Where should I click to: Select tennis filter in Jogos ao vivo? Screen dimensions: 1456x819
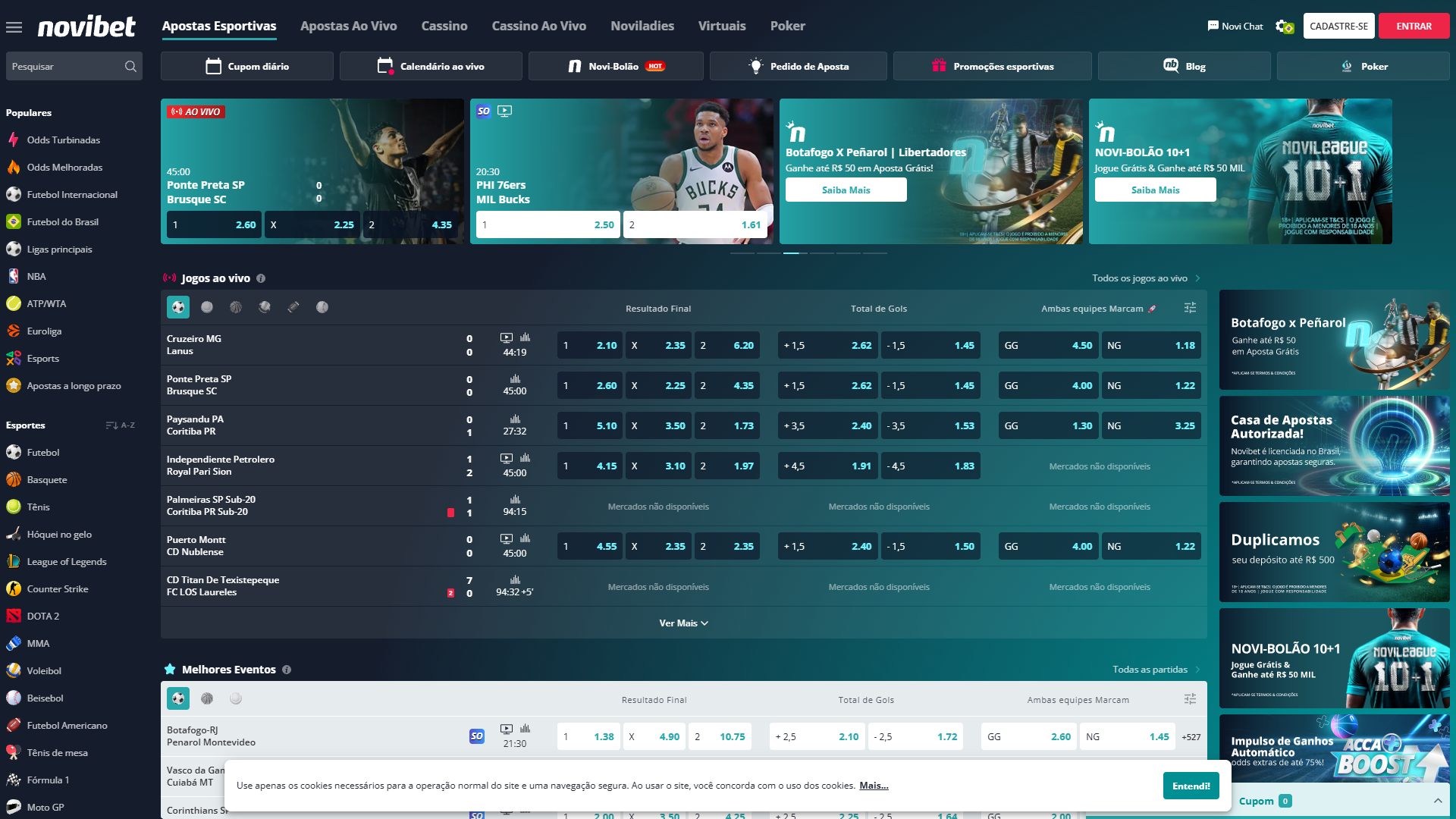coord(207,307)
